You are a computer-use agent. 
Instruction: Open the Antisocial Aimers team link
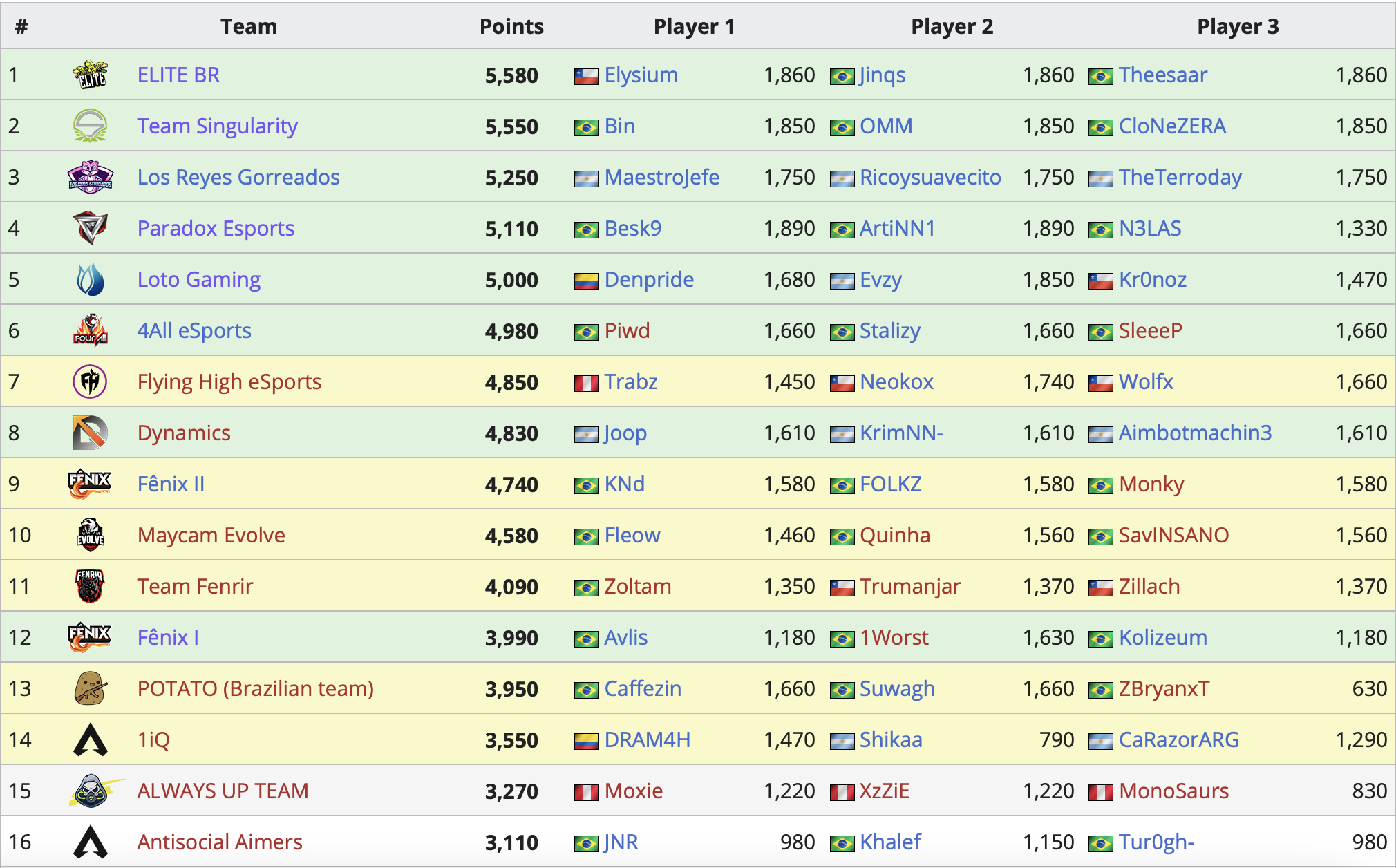[220, 842]
